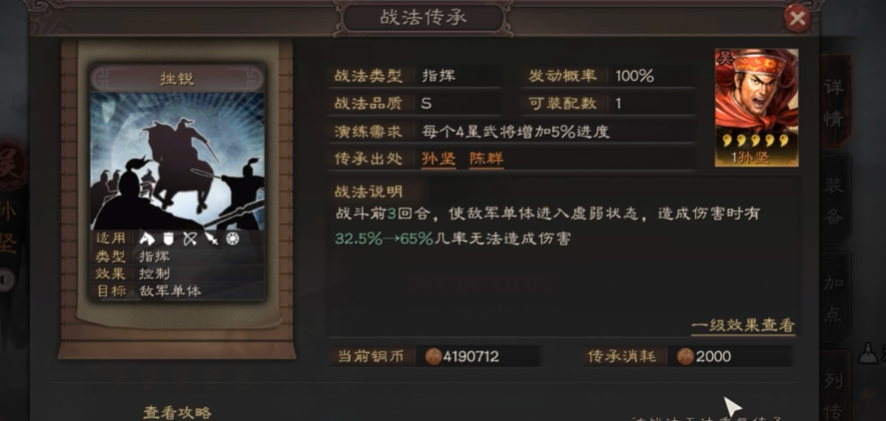This screenshot has height=421, width=886.
Task: Switch to the 装备 side tab
Action: coord(834,199)
